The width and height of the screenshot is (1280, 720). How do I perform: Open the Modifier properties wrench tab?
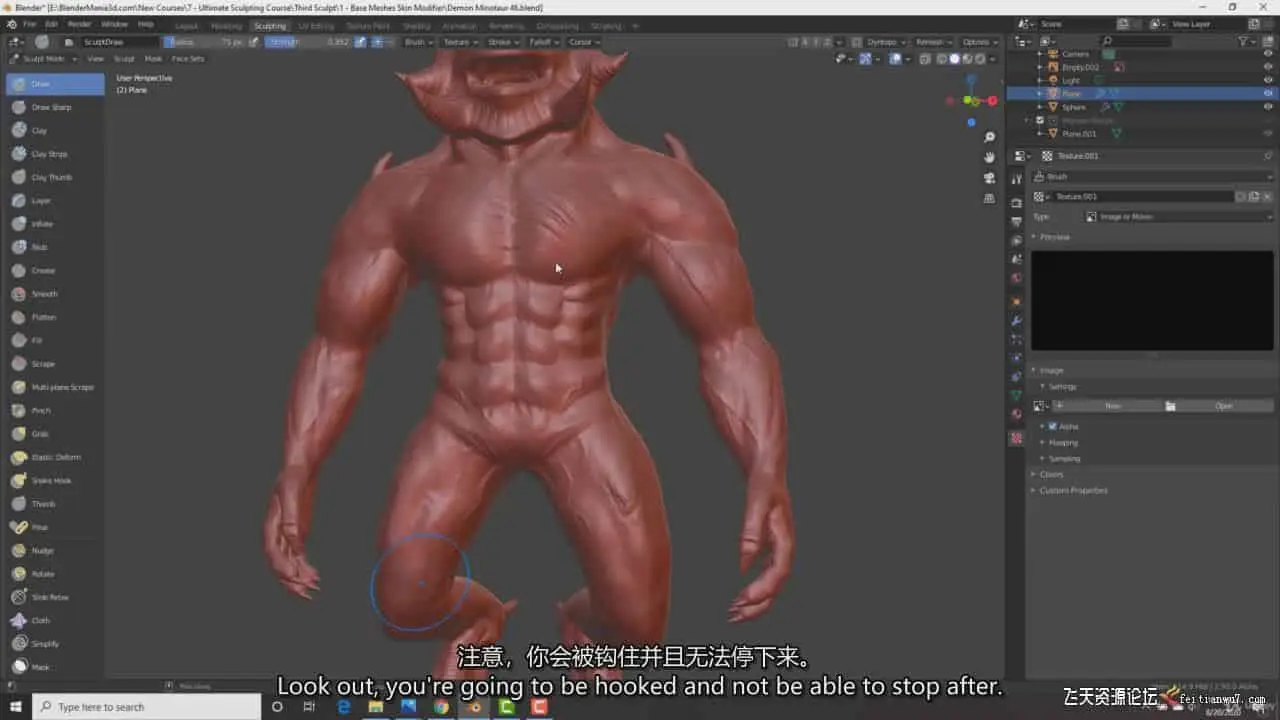pos(1016,320)
